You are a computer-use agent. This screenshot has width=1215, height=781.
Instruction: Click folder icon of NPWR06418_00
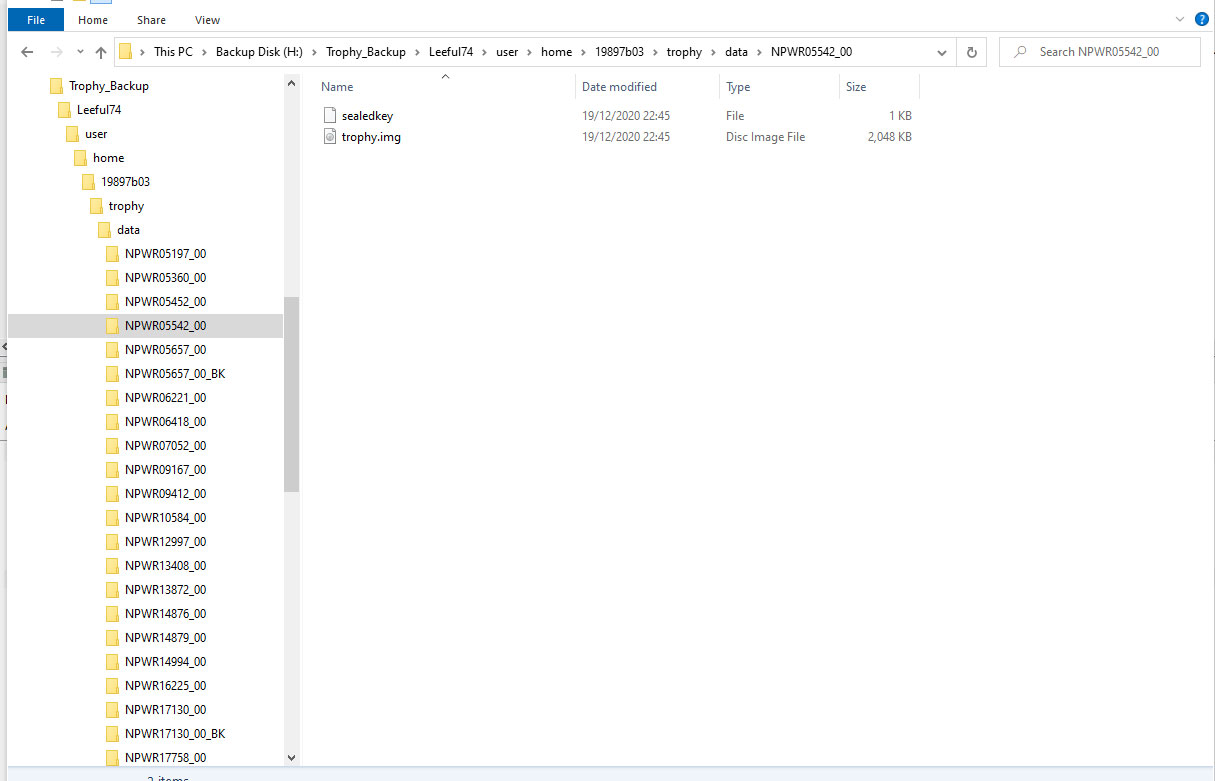point(113,422)
